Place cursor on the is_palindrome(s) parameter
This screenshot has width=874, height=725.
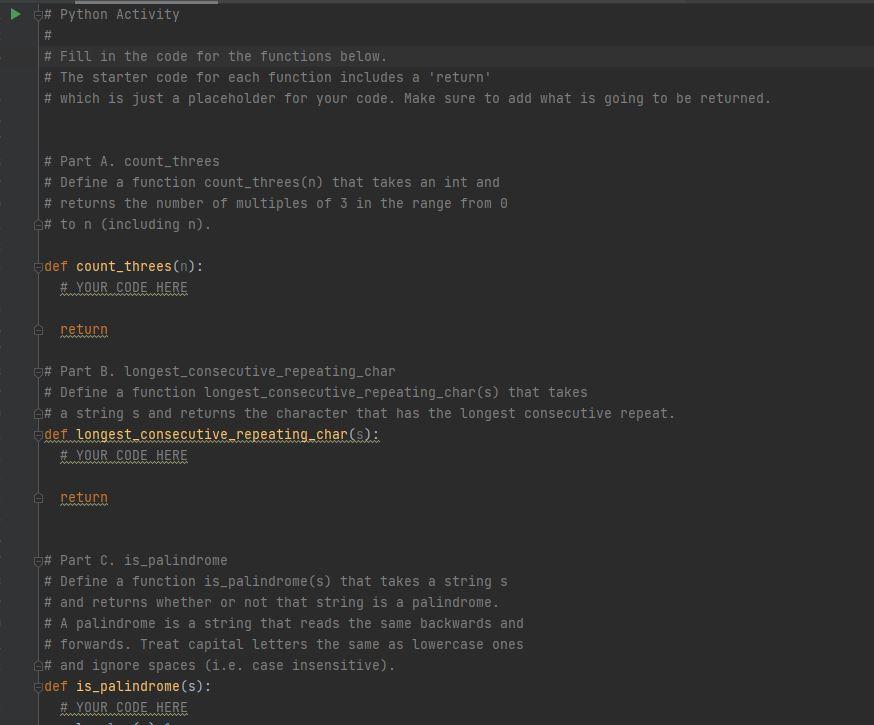(x=191, y=686)
